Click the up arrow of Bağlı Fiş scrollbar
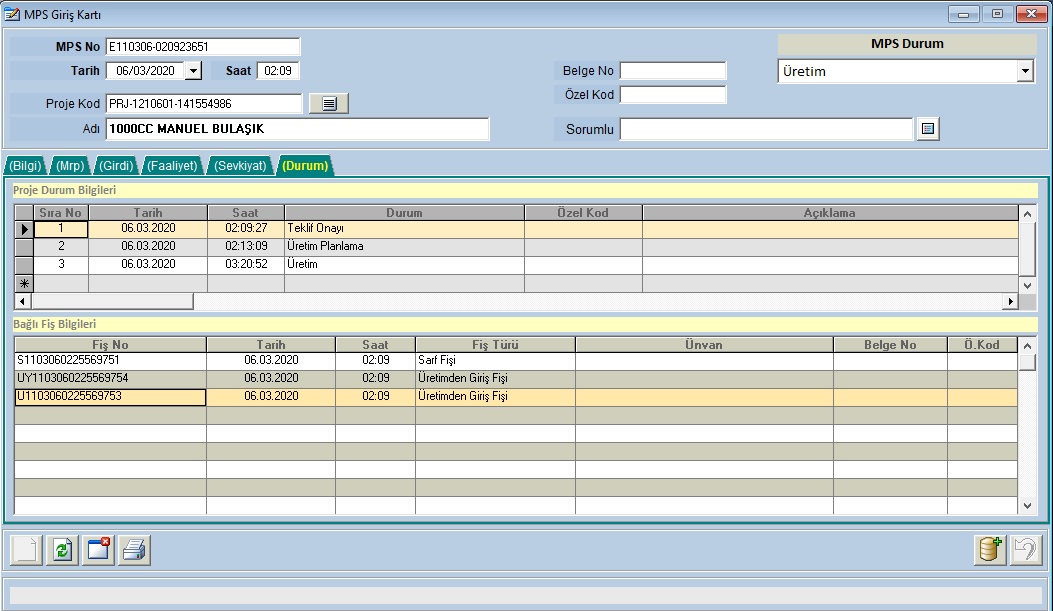This screenshot has width=1053, height=611. pyautogui.click(x=1027, y=346)
